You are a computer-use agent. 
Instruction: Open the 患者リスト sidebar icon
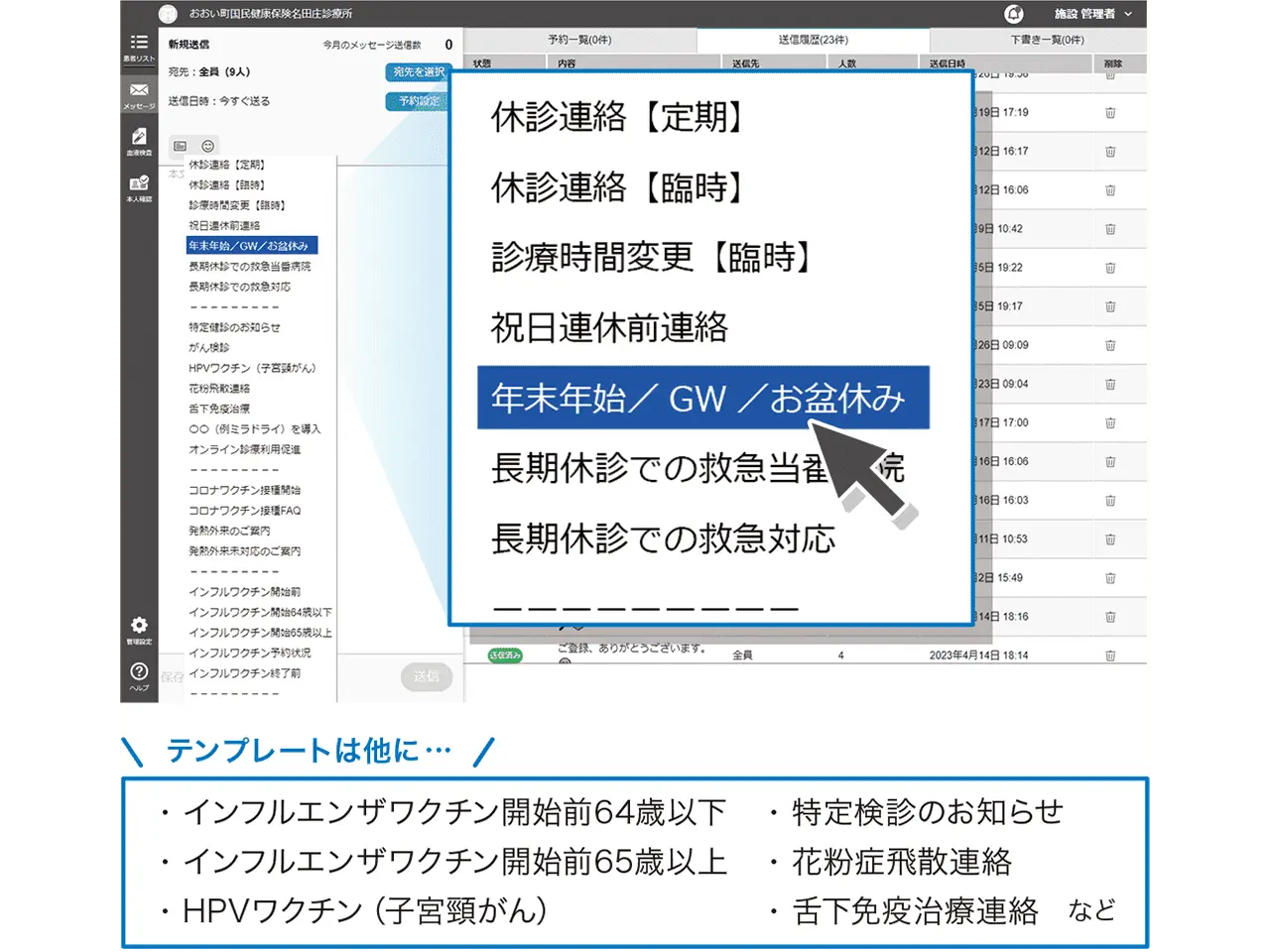click(139, 46)
